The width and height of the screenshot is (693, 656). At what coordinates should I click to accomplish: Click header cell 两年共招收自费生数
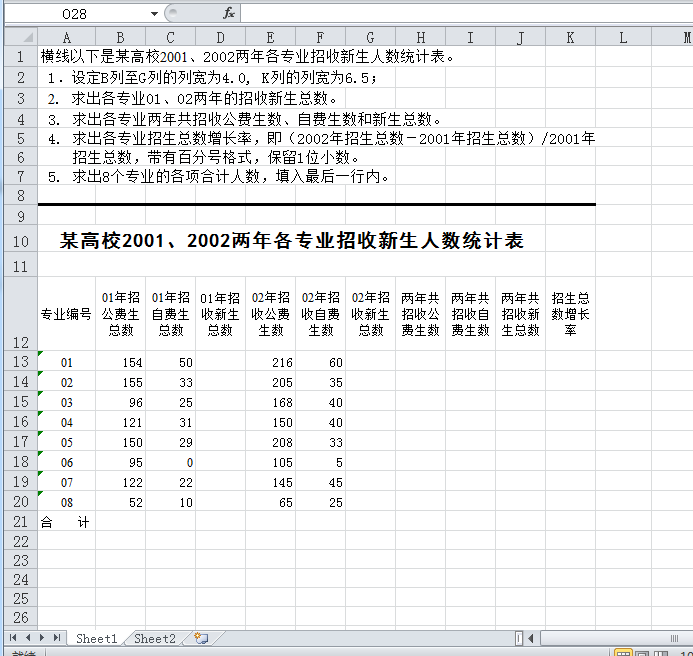(470, 314)
